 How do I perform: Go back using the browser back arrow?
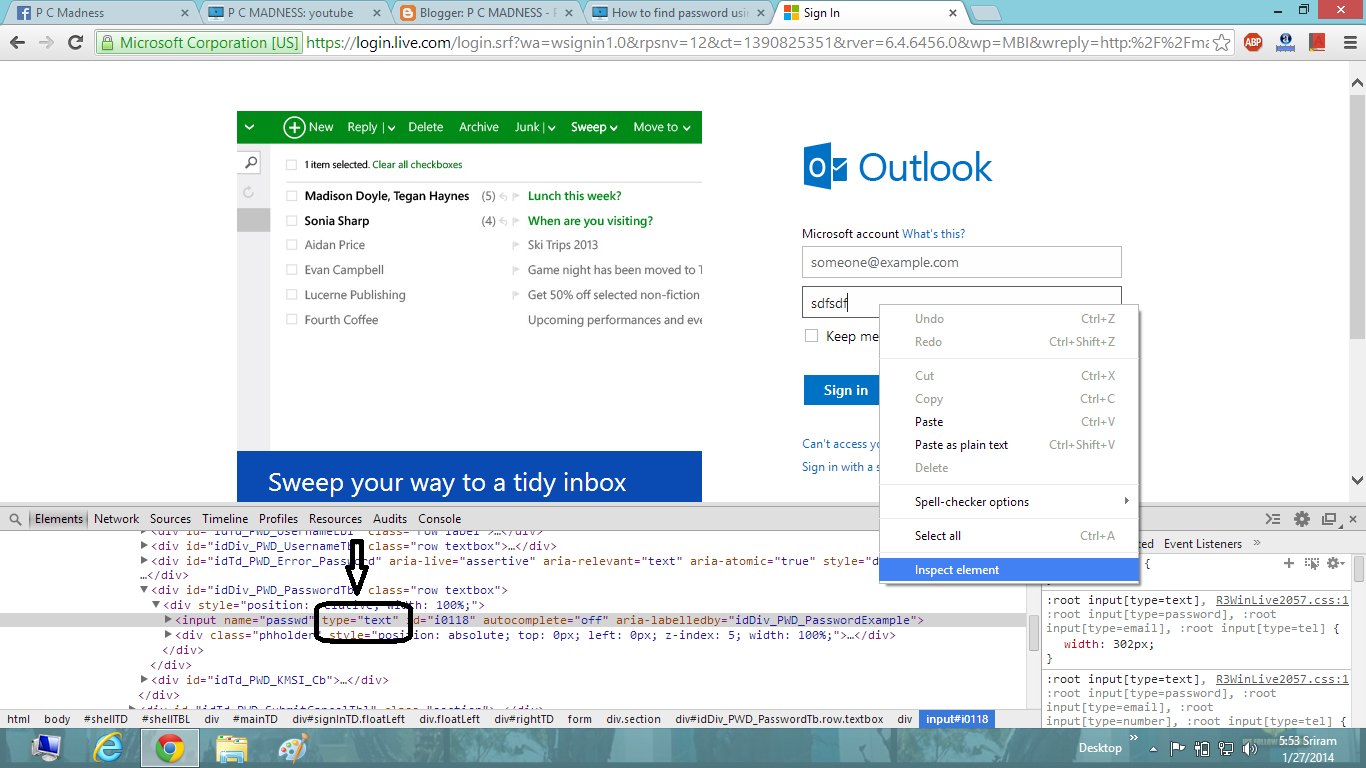point(16,43)
